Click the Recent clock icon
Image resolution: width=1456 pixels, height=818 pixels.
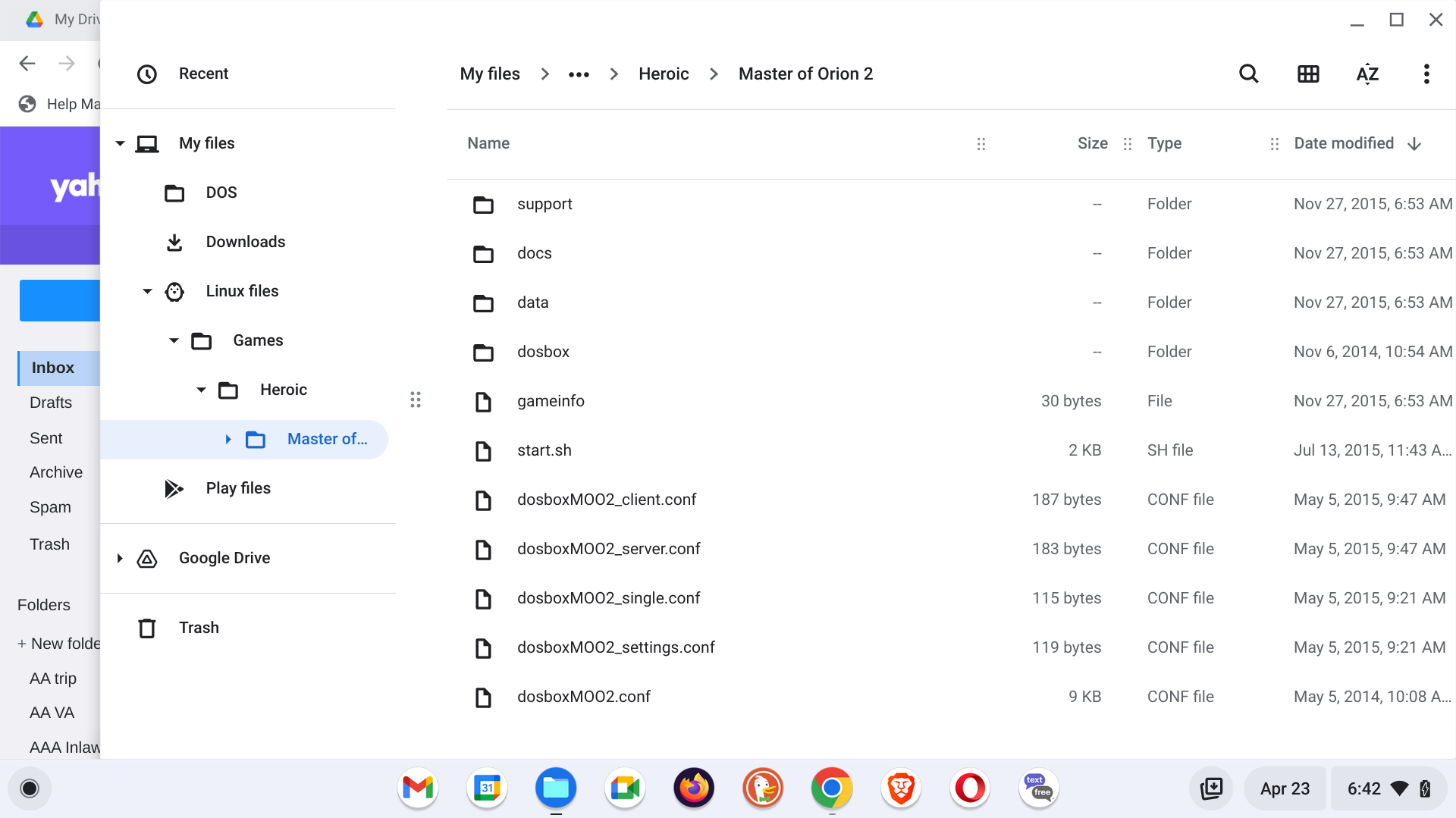tap(146, 74)
